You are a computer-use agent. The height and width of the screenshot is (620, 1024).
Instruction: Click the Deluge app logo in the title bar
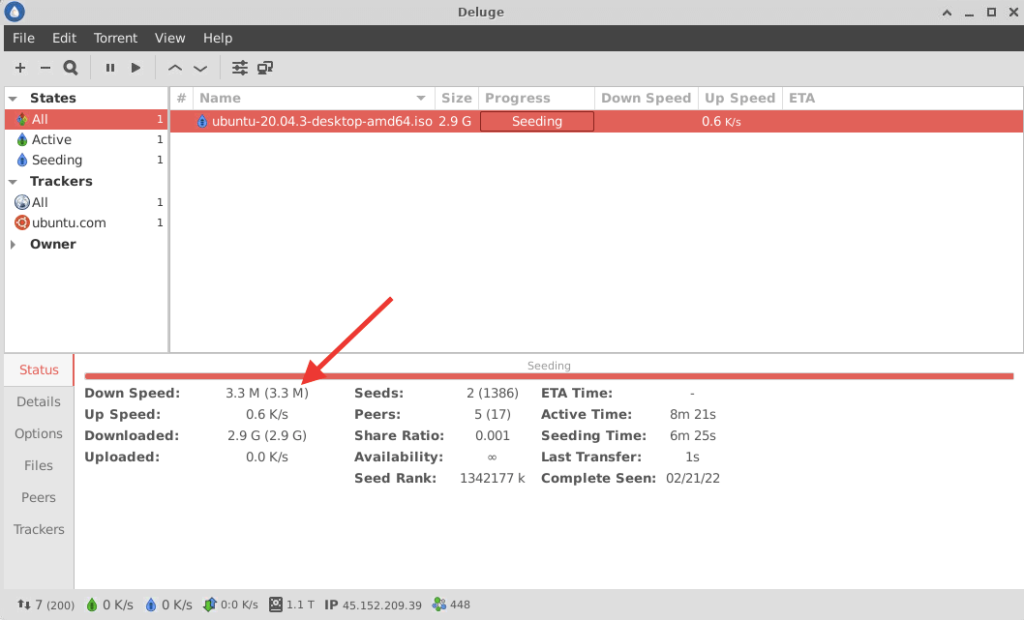[x=14, y=12]
